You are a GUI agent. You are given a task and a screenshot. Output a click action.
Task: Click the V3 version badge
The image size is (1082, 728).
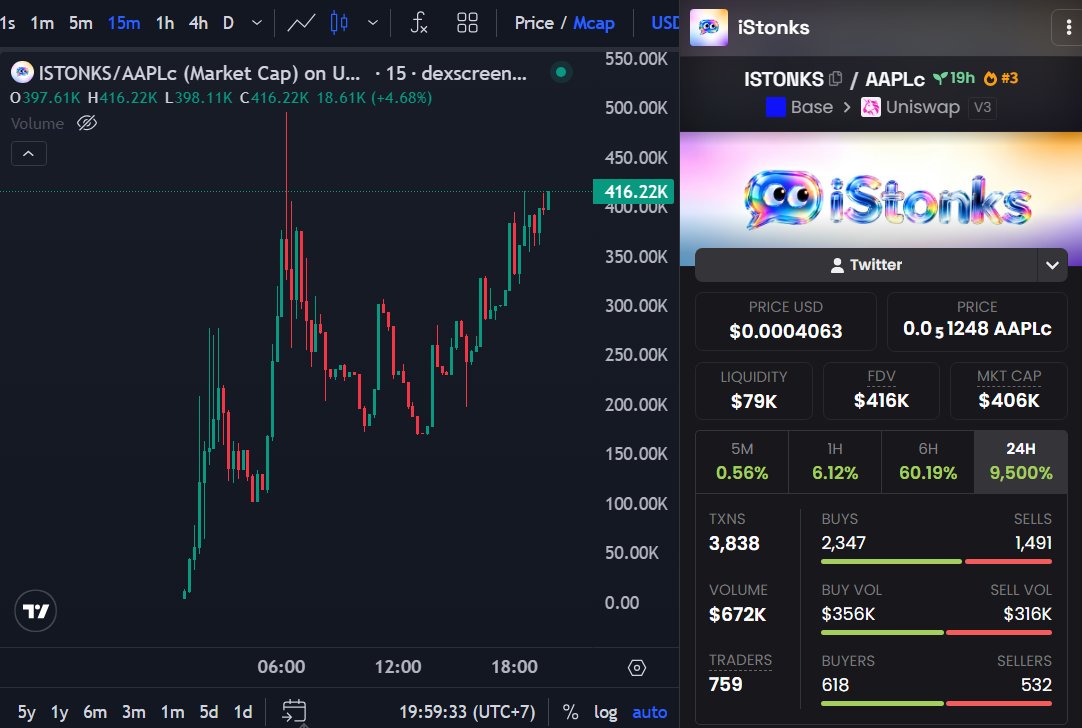point(982,107)
